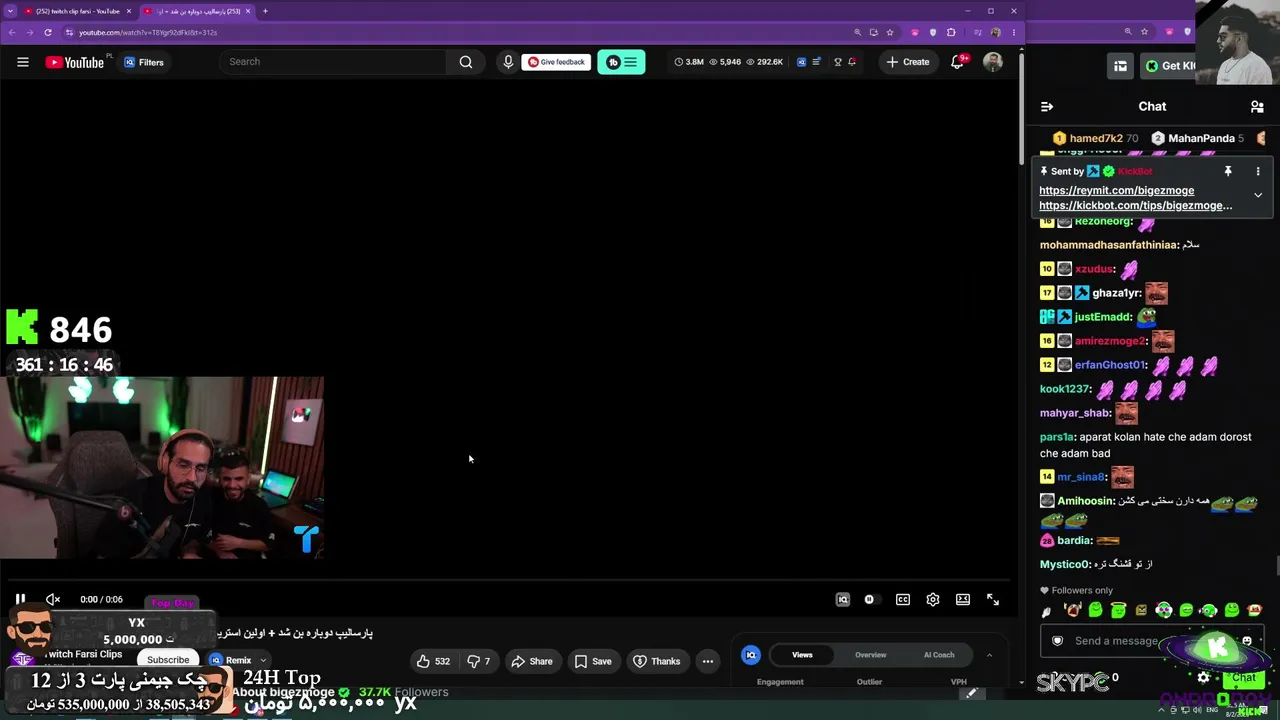This screenshot has width=1280, height=720.
Task: Reload the YouTube page
Action: pyautogui.click(x=47, y=32)
